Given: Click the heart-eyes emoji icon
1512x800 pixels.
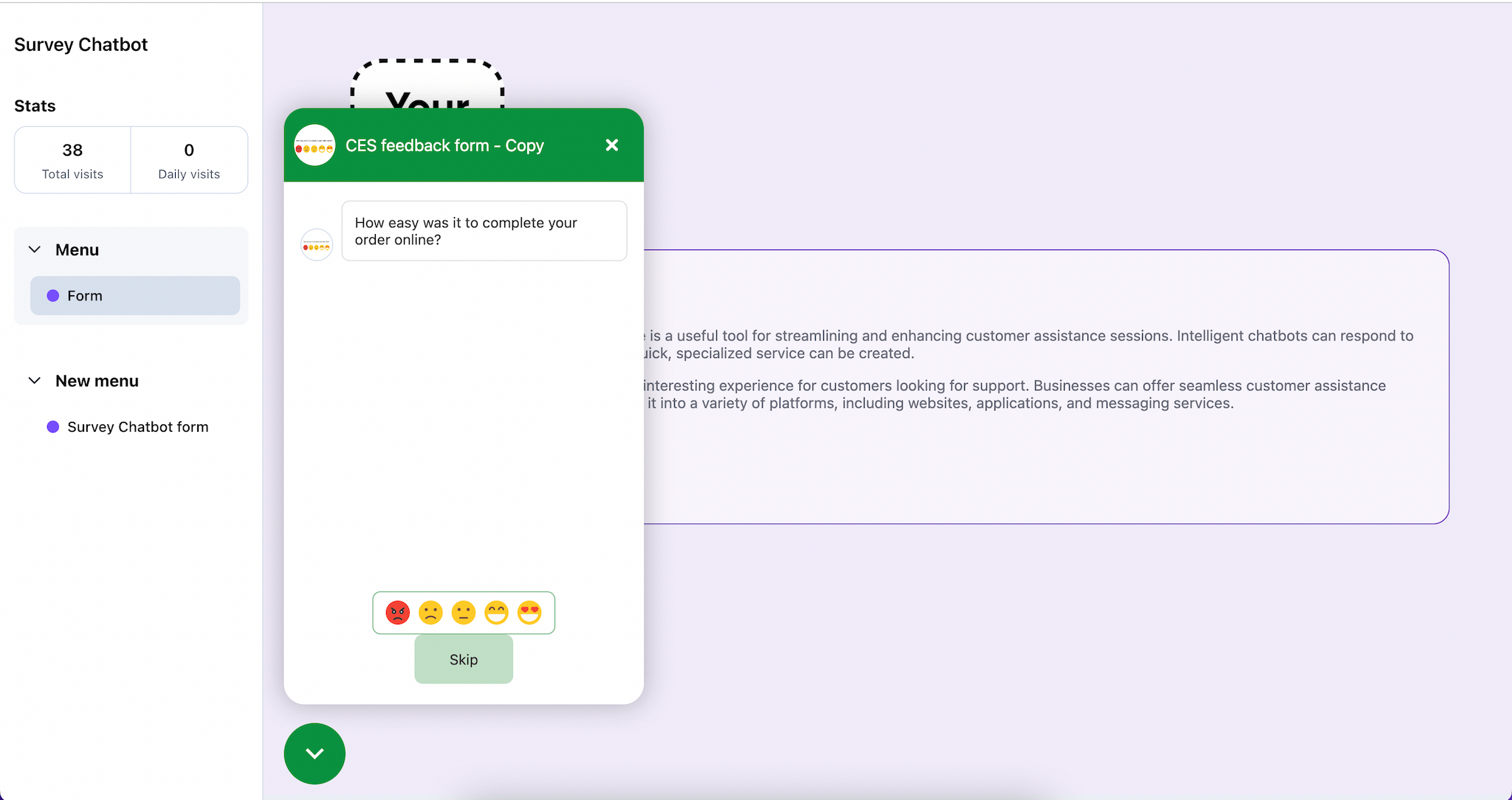Looking at the screenshot, I should (529, 613).
